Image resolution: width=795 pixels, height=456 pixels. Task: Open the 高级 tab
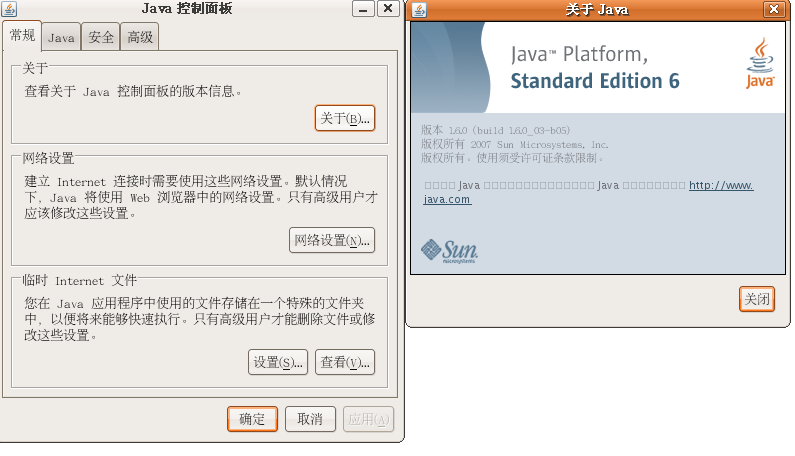(140, 38)
